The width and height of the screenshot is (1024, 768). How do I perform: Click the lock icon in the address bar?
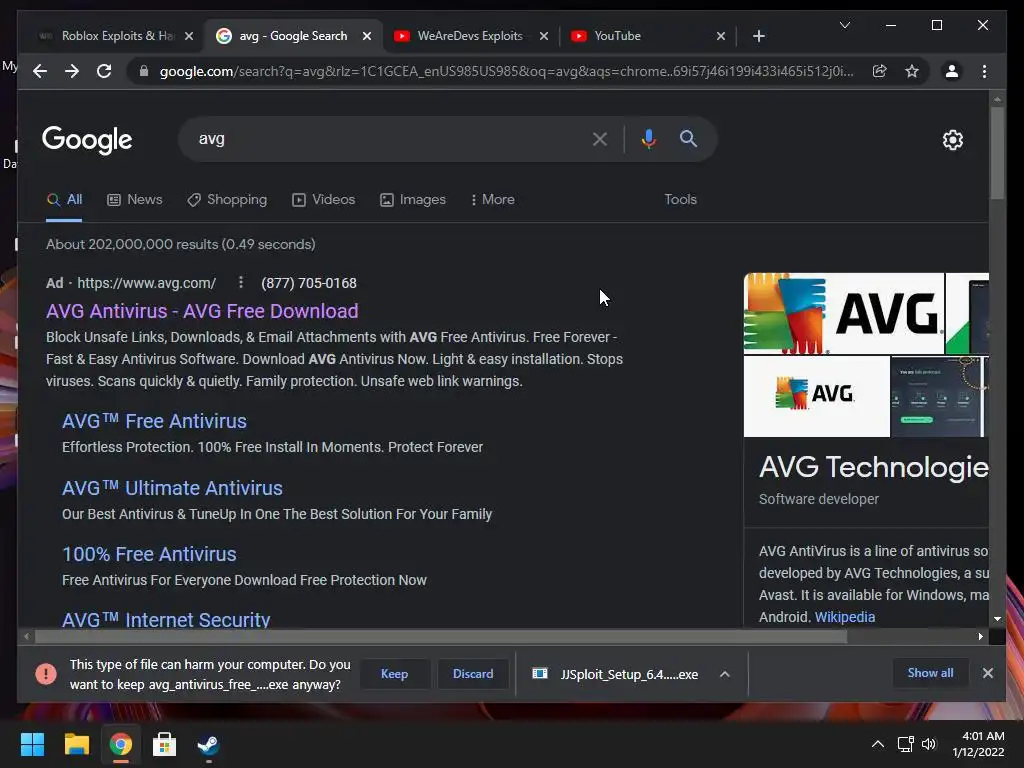click(x=144, y=71)
